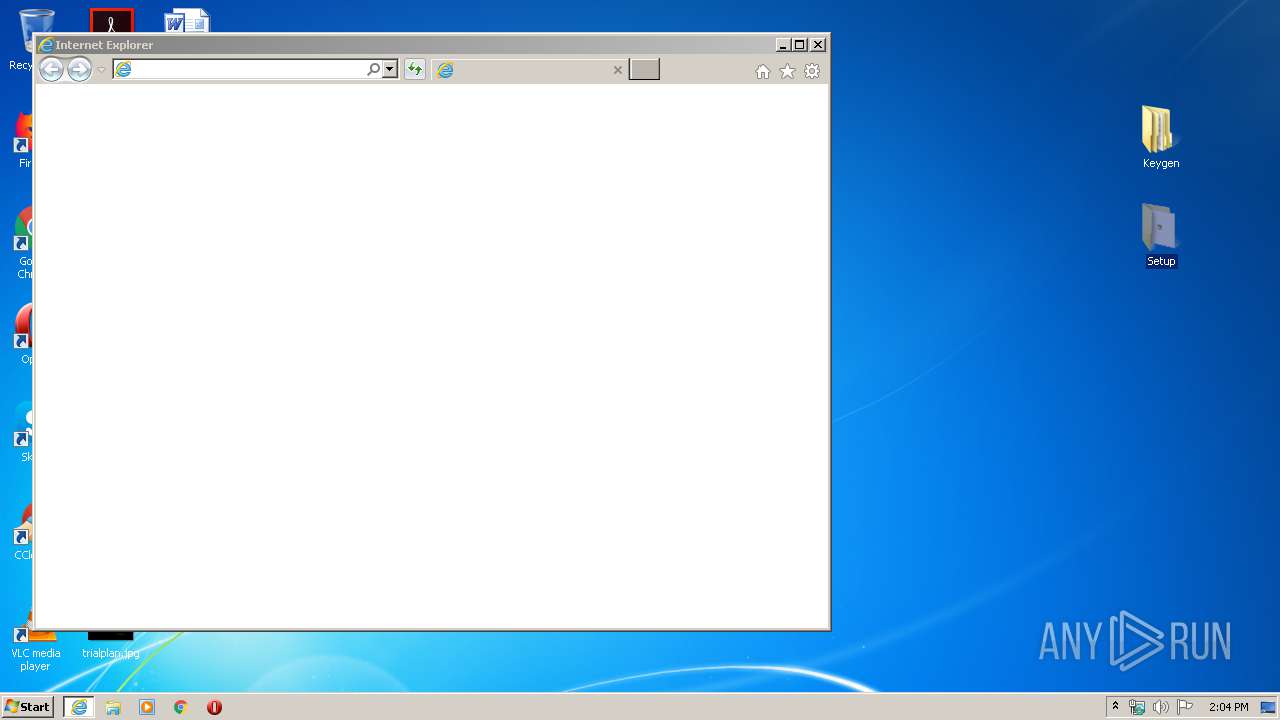Select the Keygen folder on desktop
This screenshot has width=1280, height=720.
(x=1160, y=137)
